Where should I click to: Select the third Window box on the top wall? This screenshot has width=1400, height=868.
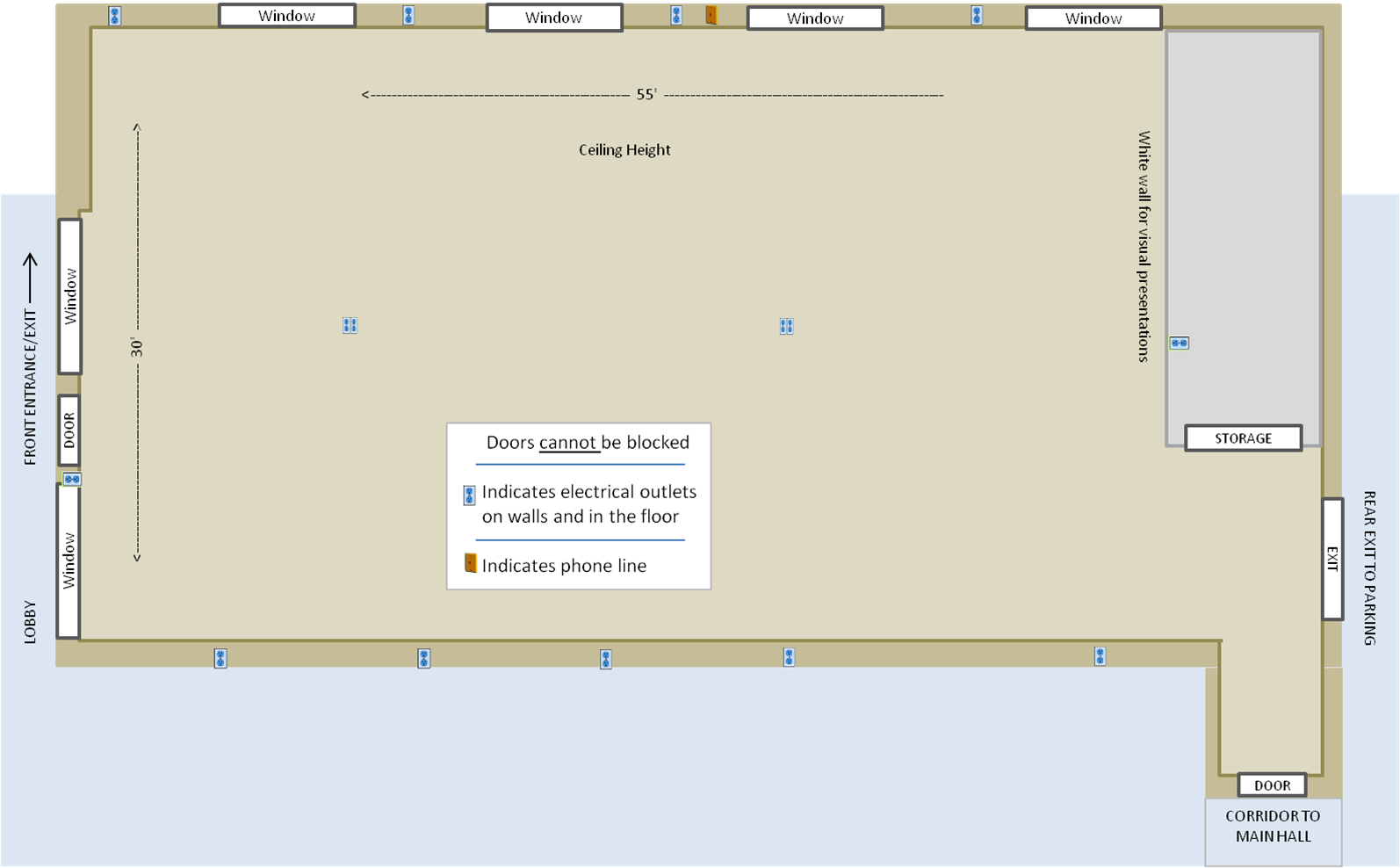coord(815,18)
